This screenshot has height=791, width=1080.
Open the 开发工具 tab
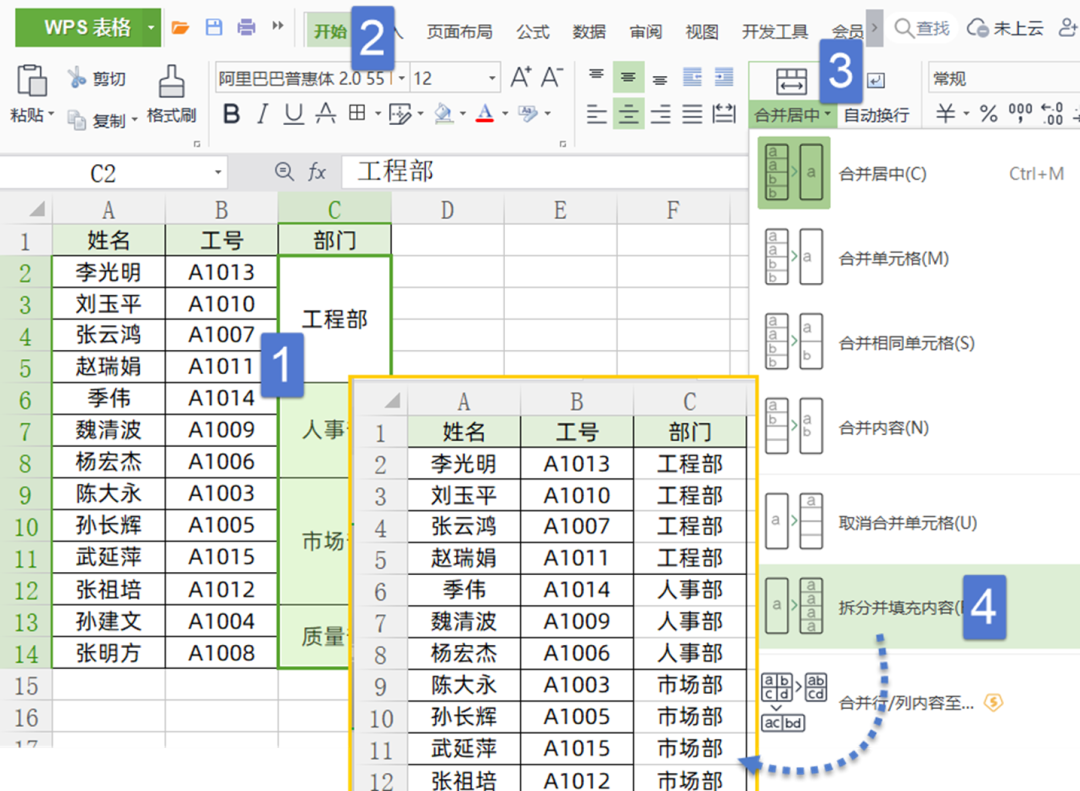pos(775,32)
